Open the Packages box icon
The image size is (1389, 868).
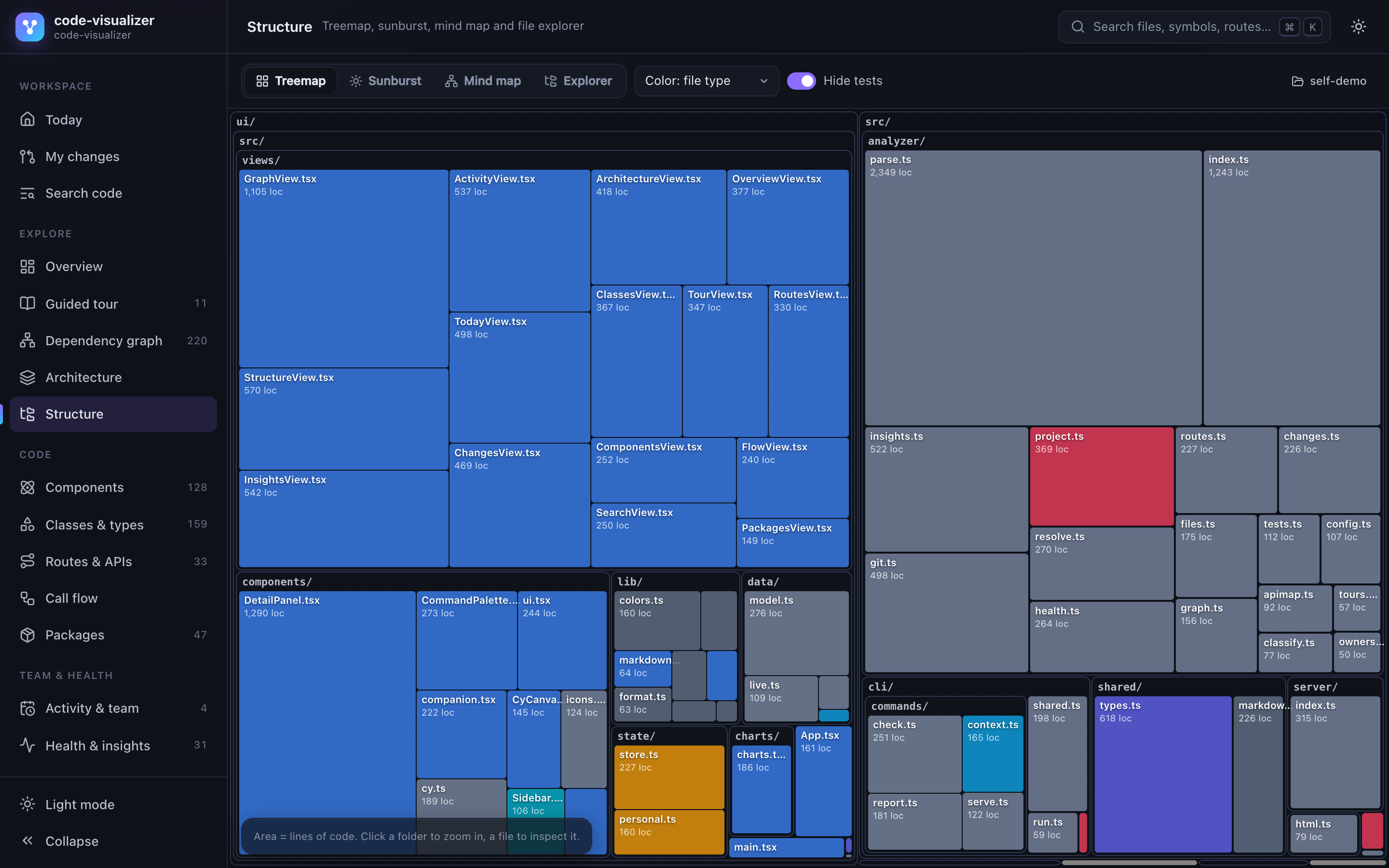(x=27, y=634)
